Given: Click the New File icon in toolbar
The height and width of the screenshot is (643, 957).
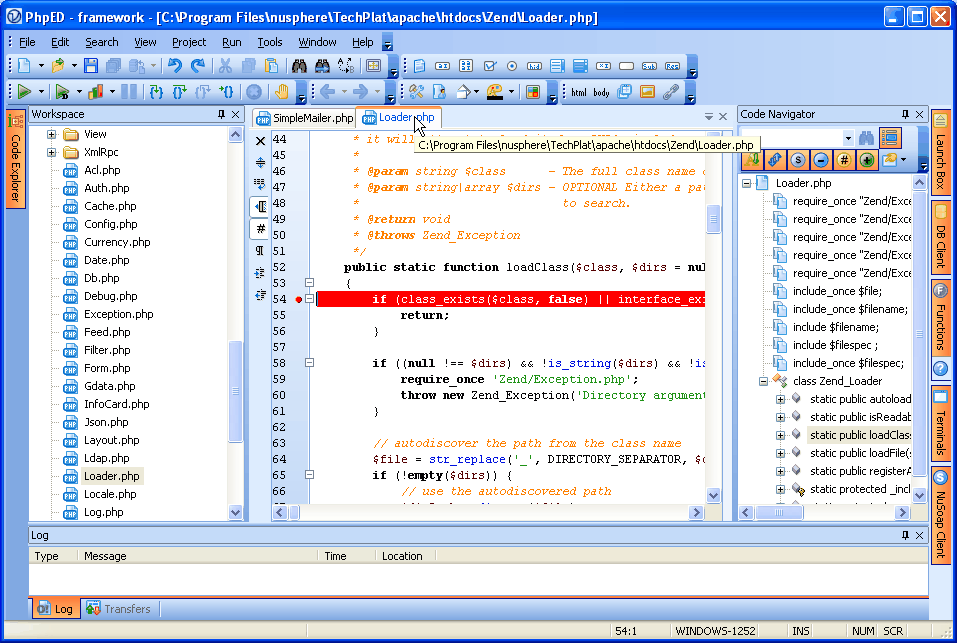Looking at the screenshot, I should pyautogui.click(x=24, y=66).
